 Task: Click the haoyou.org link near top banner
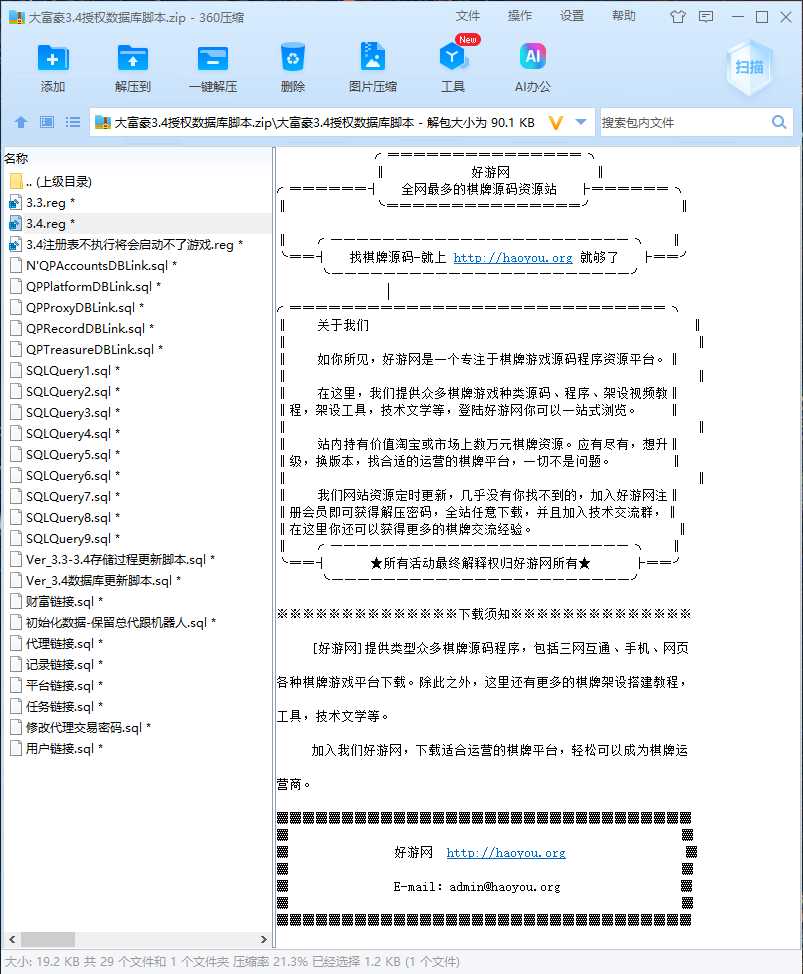tap(513, 258)
